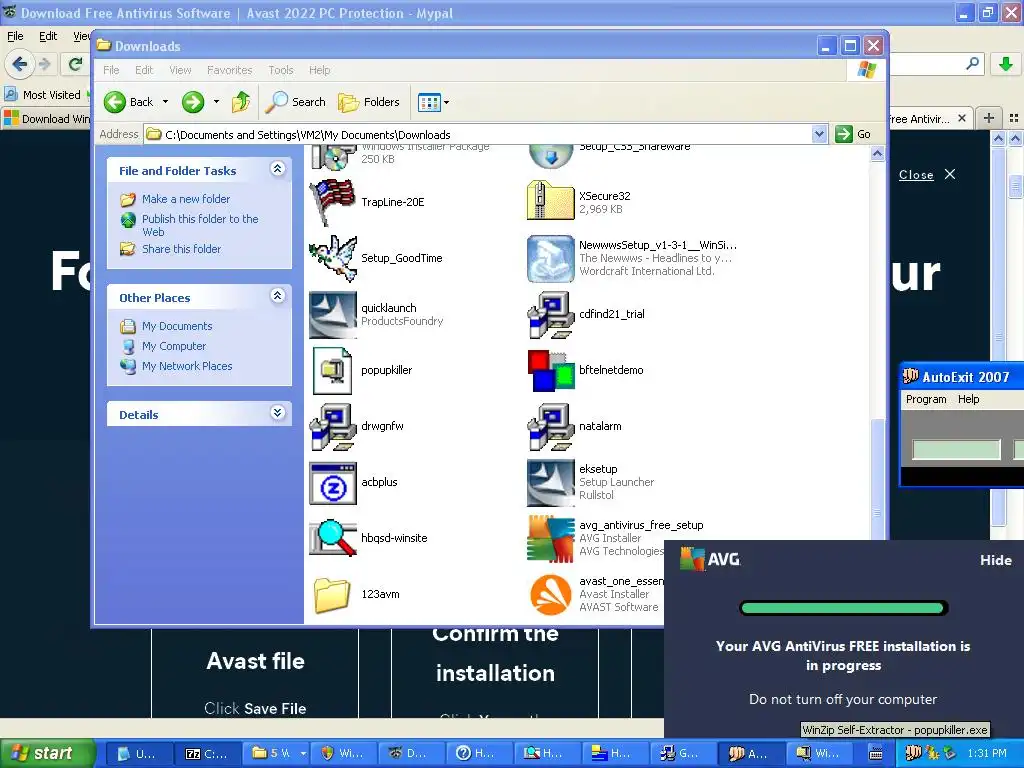The image size is (1024, 768).
Task: Select the eksetup Setup Launcher icon
Action: pos(551,483)
